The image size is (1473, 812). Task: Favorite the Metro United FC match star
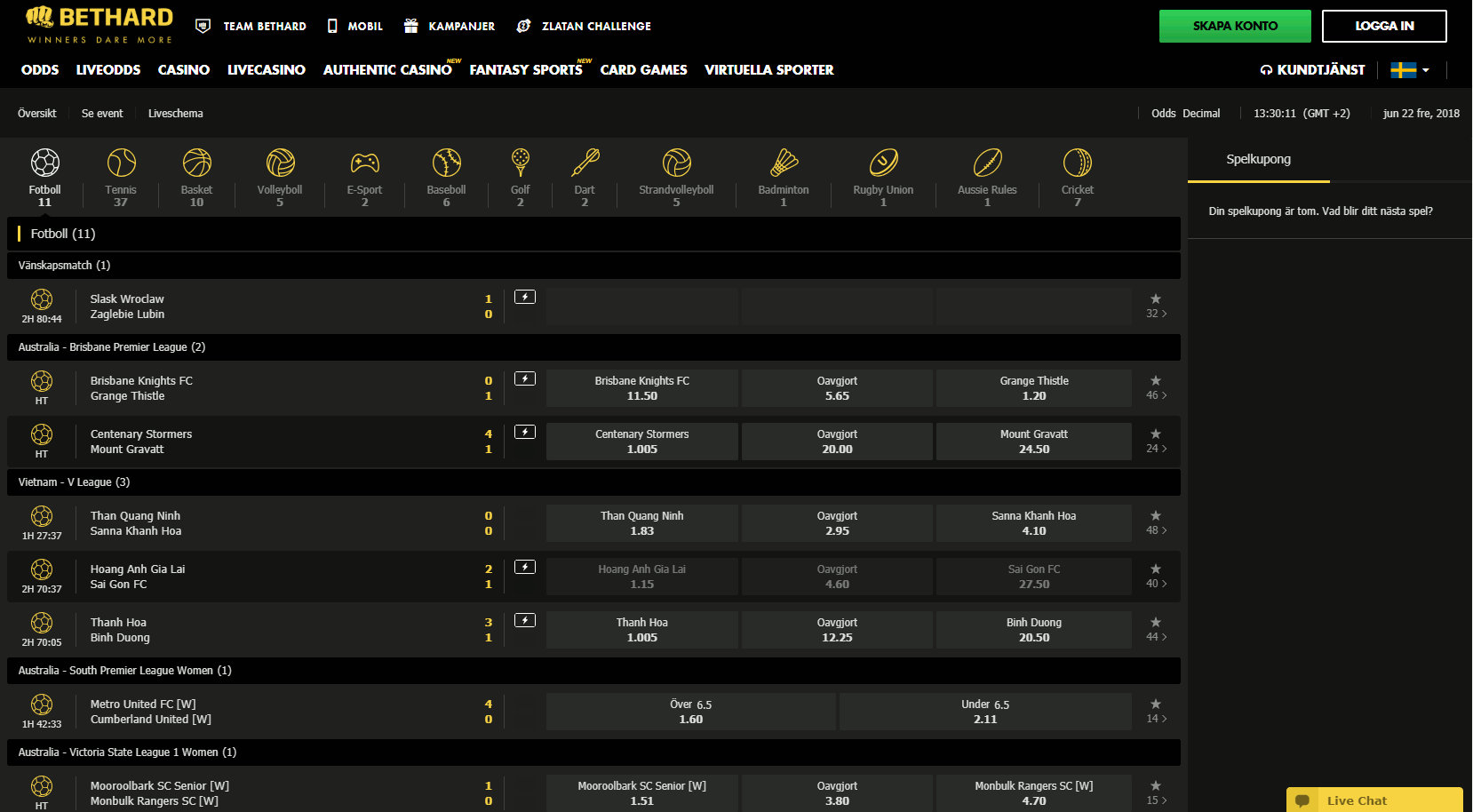(x=1156, y=704)
